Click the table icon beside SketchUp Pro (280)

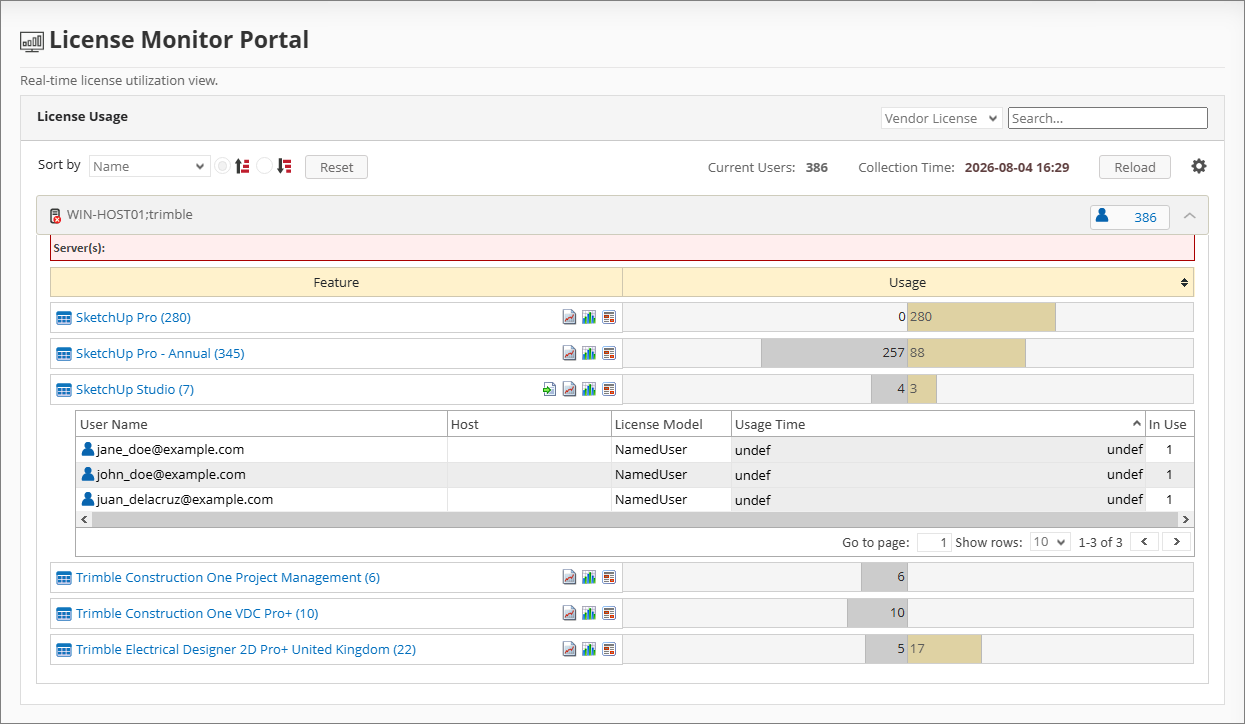(x=64, y=318)
